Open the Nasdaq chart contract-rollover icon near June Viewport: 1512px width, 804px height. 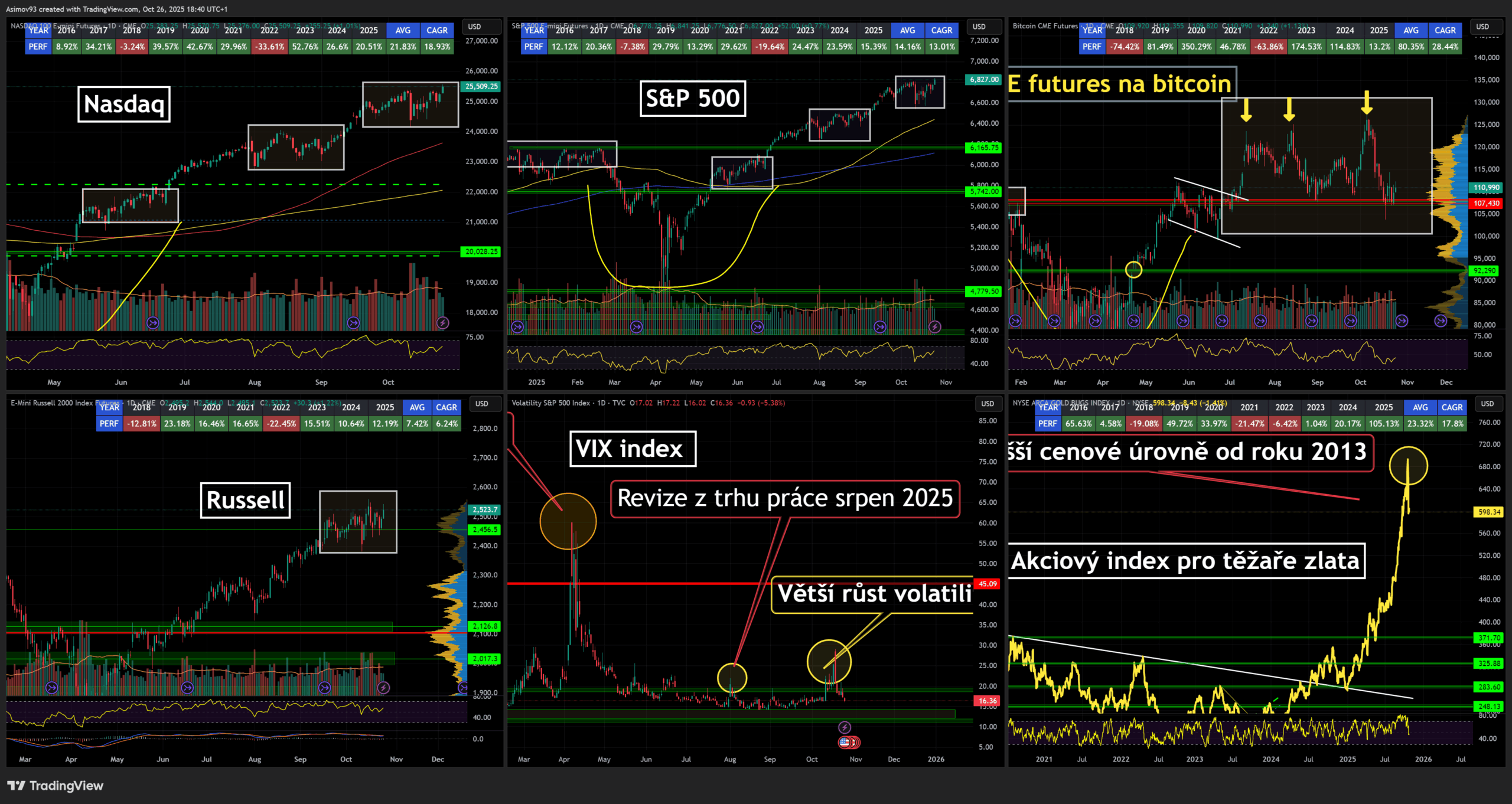click(x=153, y=322)
